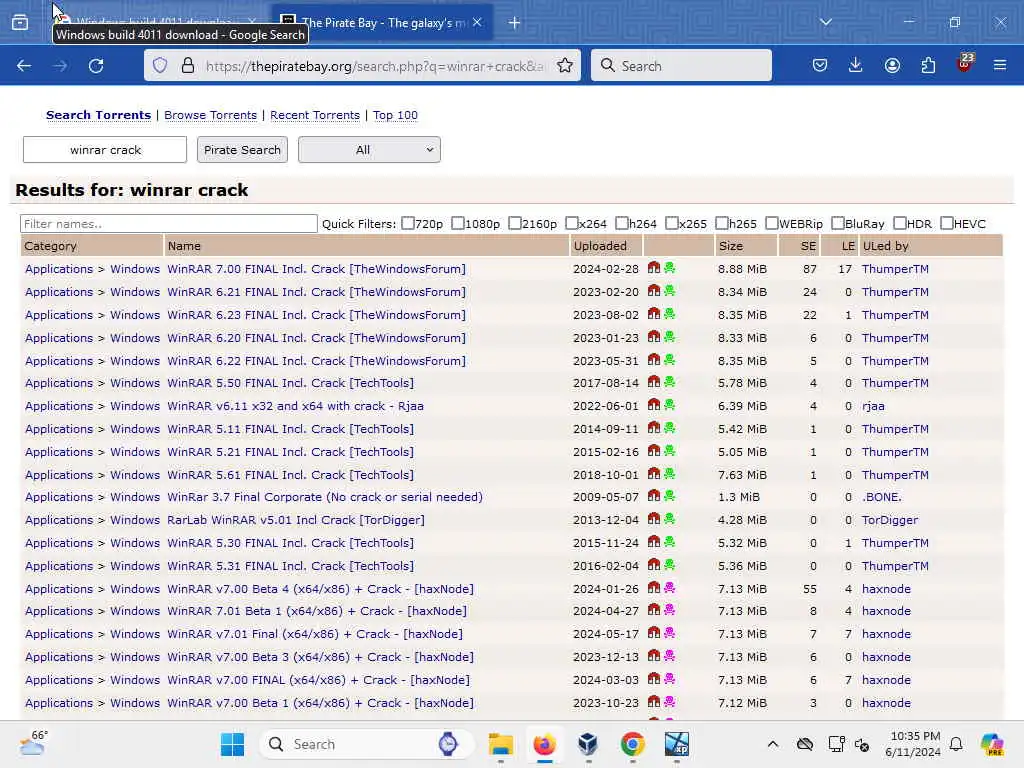Bookmark this page with the star

565,65
